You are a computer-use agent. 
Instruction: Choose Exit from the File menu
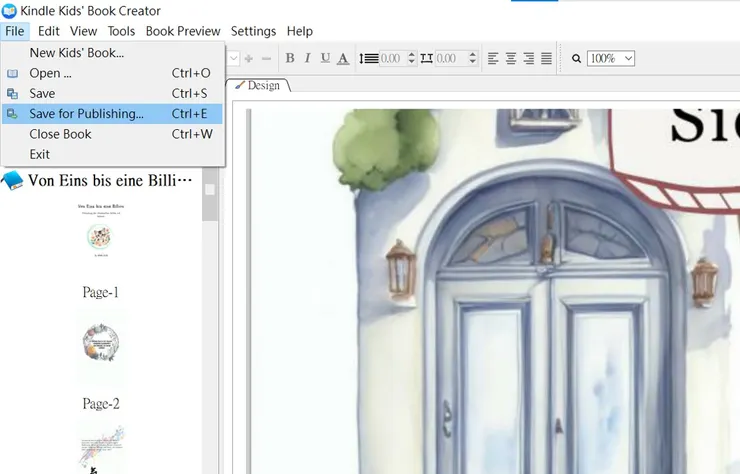click(112, 154)
